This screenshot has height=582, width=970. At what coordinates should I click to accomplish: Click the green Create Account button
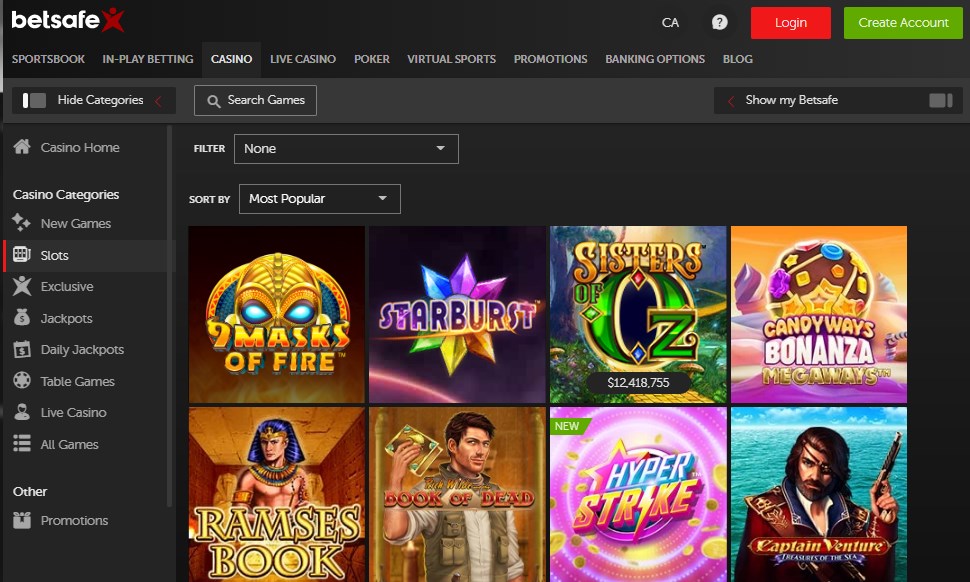click(x=903, y=23)
